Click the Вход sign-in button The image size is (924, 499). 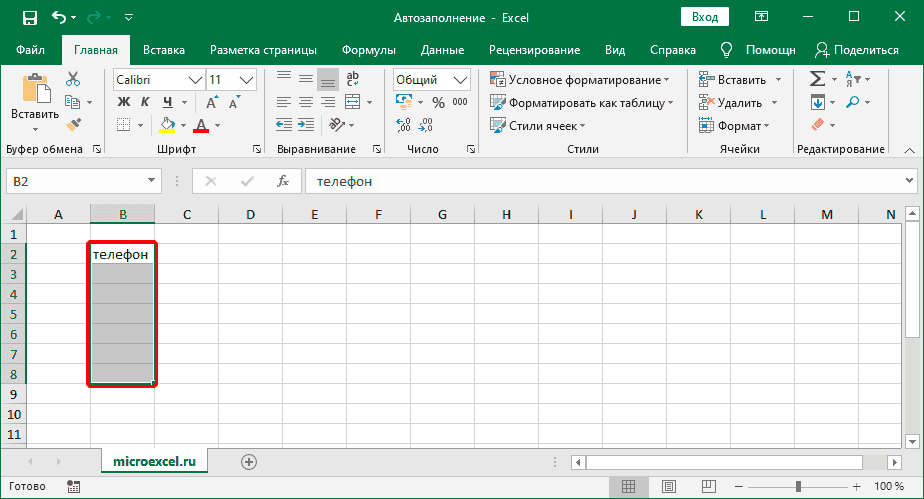click(705, 17)
